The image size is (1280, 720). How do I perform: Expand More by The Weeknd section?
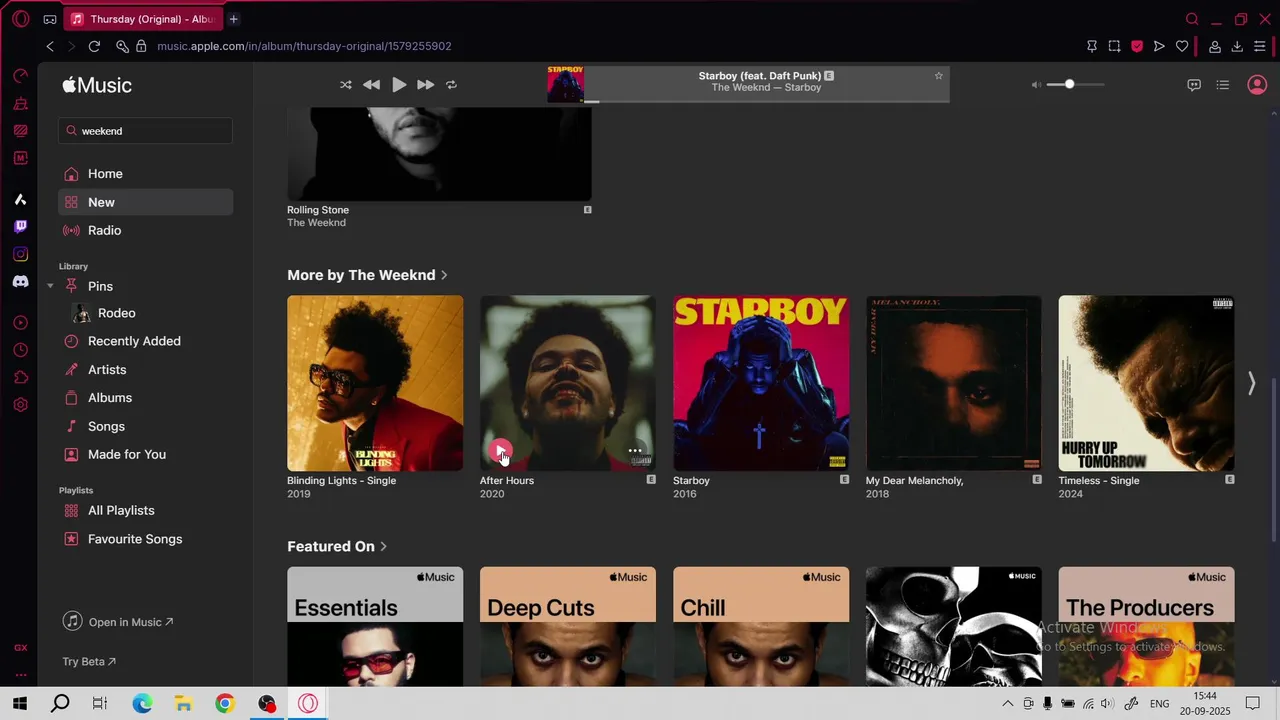(367, 275)
